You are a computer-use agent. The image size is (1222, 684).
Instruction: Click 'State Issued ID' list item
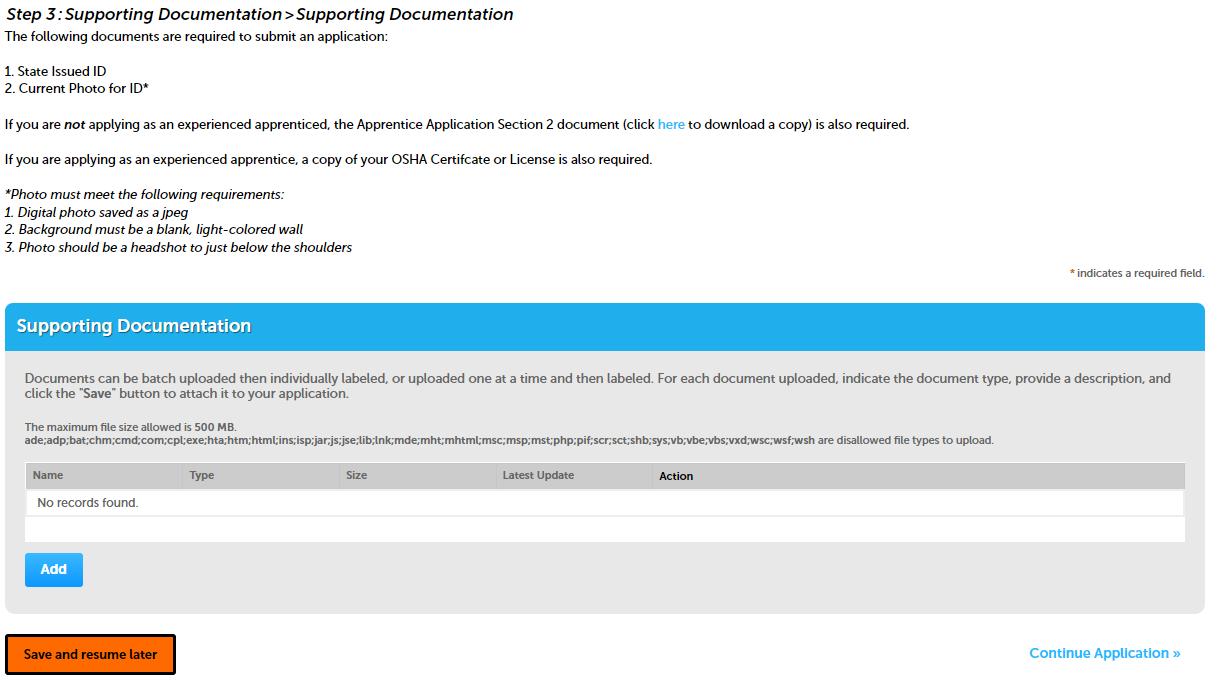(x=61, y=71)
